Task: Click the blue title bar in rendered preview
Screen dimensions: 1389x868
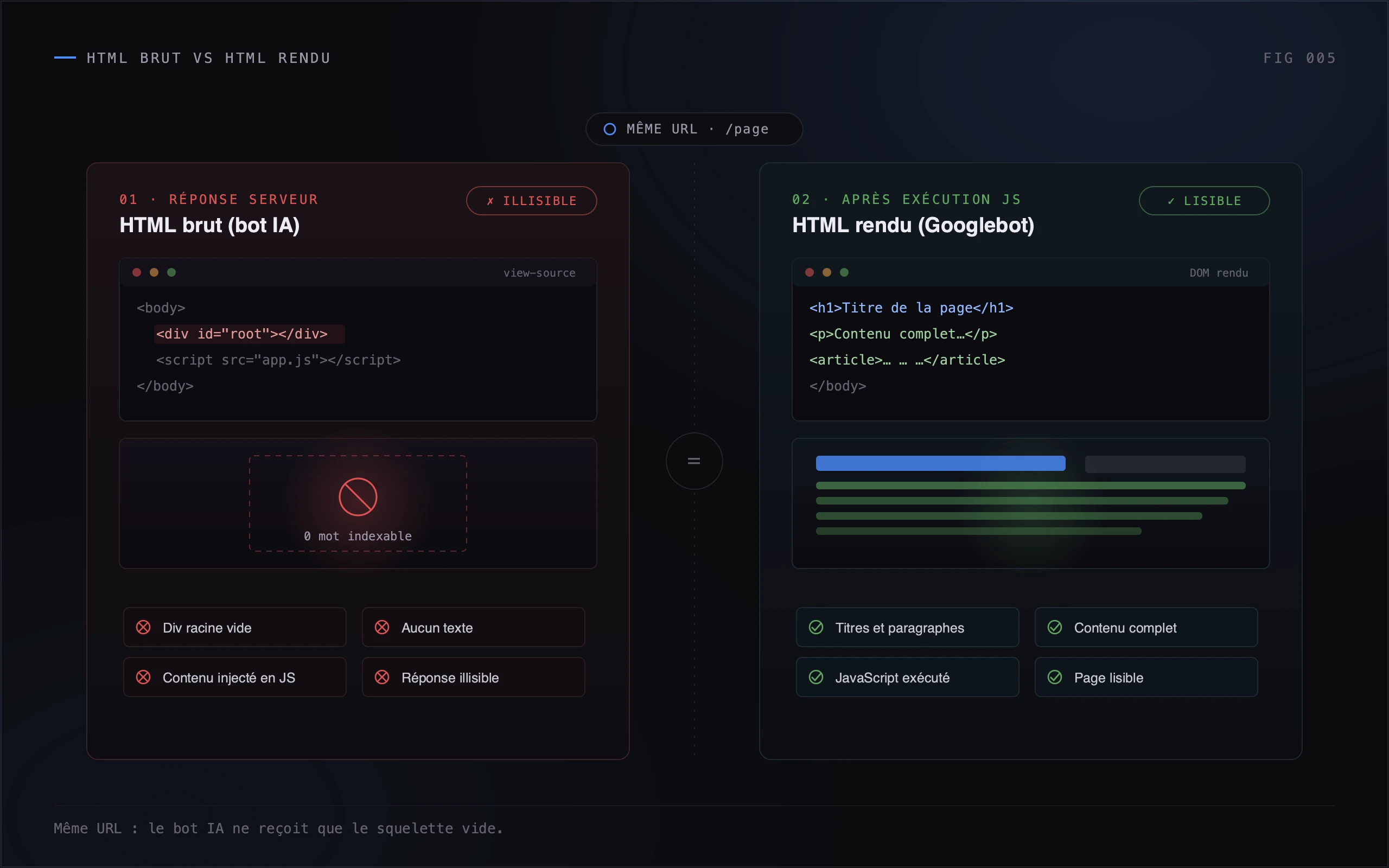Action: coord(940,463)
